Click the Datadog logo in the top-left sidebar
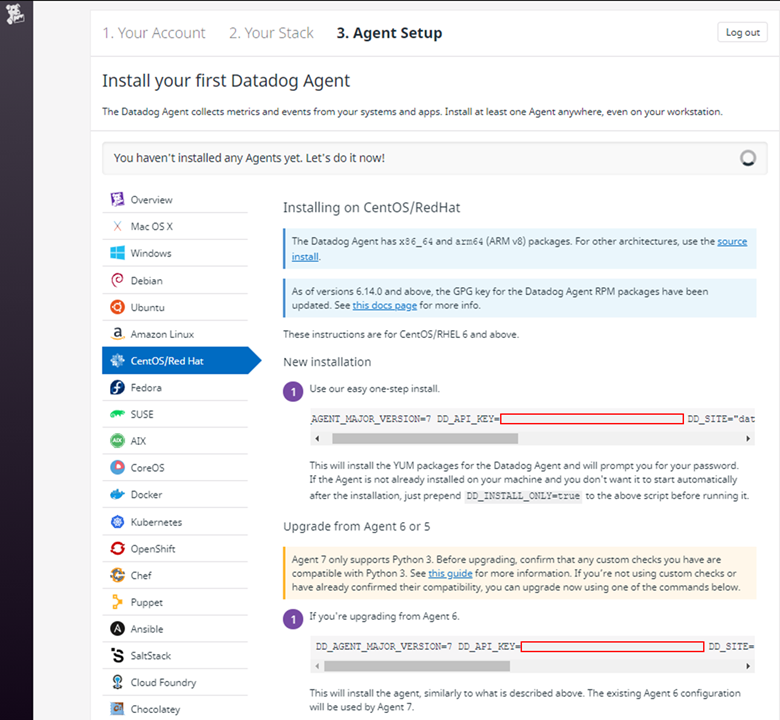 point(14,13)
